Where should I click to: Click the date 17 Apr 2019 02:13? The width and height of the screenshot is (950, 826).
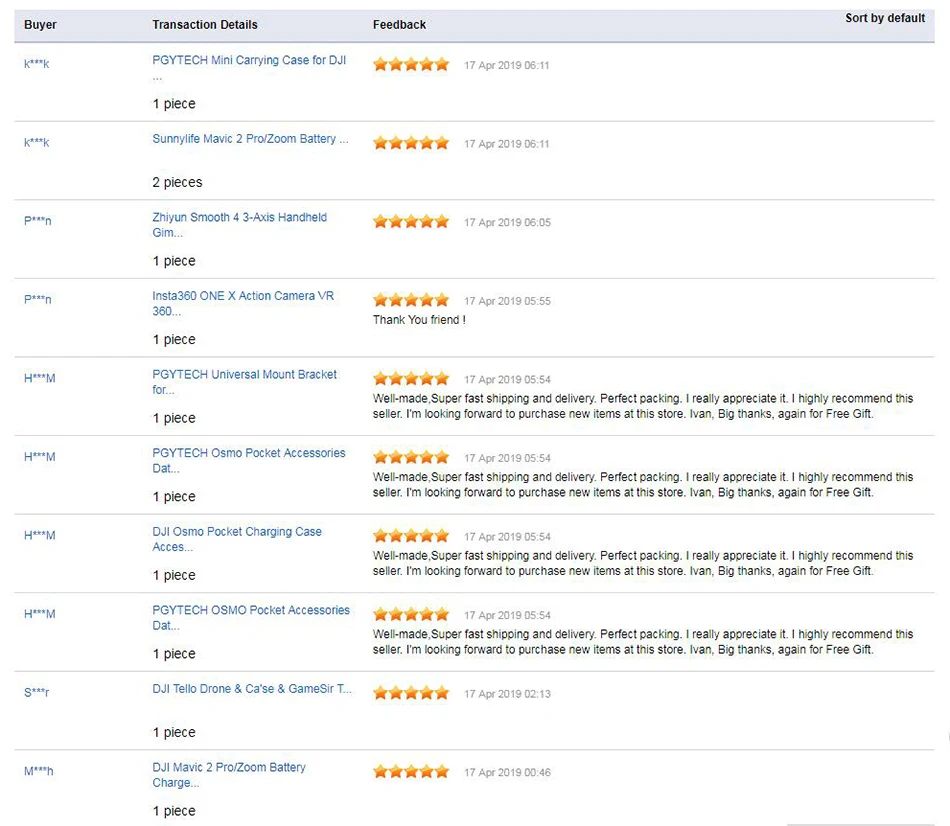coord(507,694)
